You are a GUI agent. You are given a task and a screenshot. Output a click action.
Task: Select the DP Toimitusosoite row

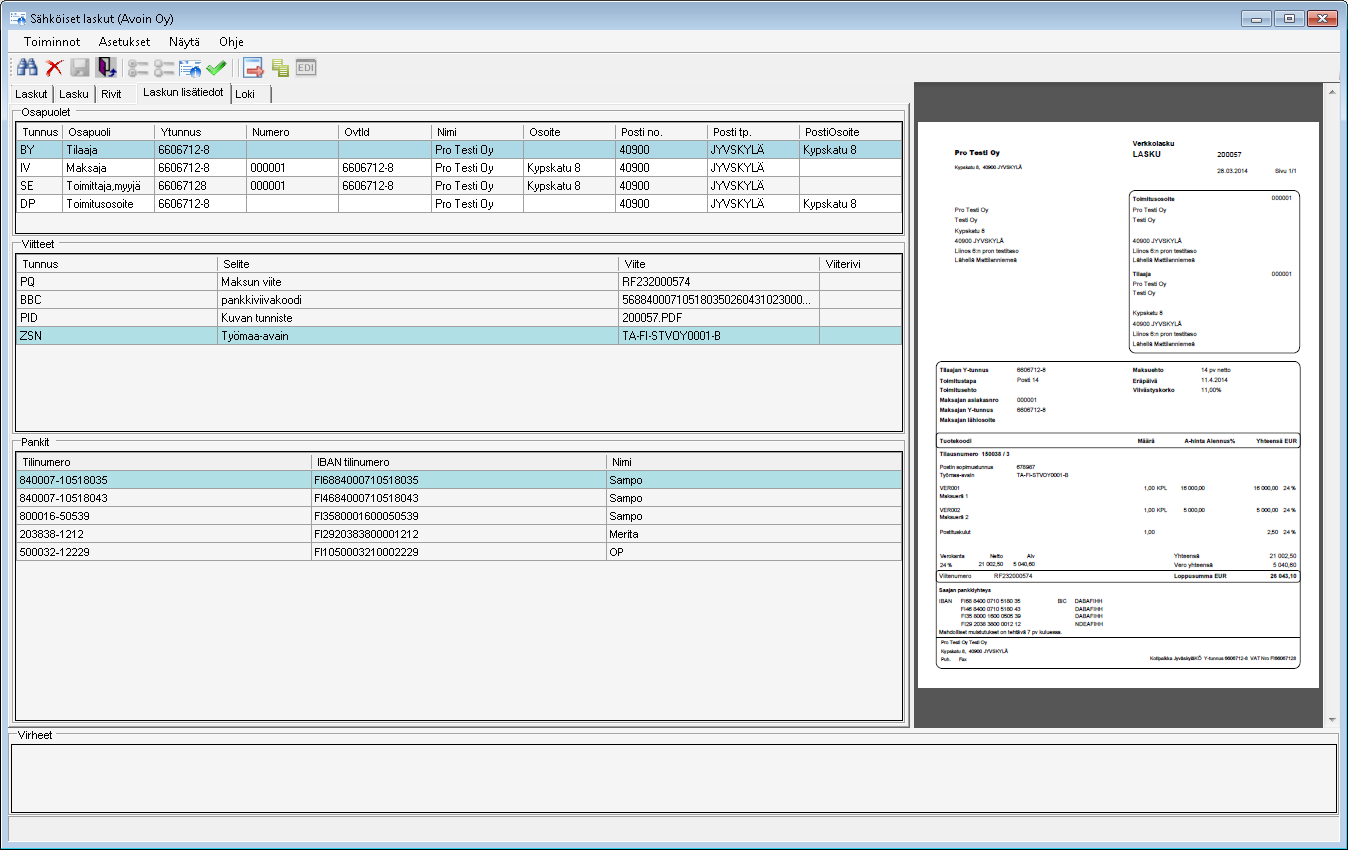point(458,203)
